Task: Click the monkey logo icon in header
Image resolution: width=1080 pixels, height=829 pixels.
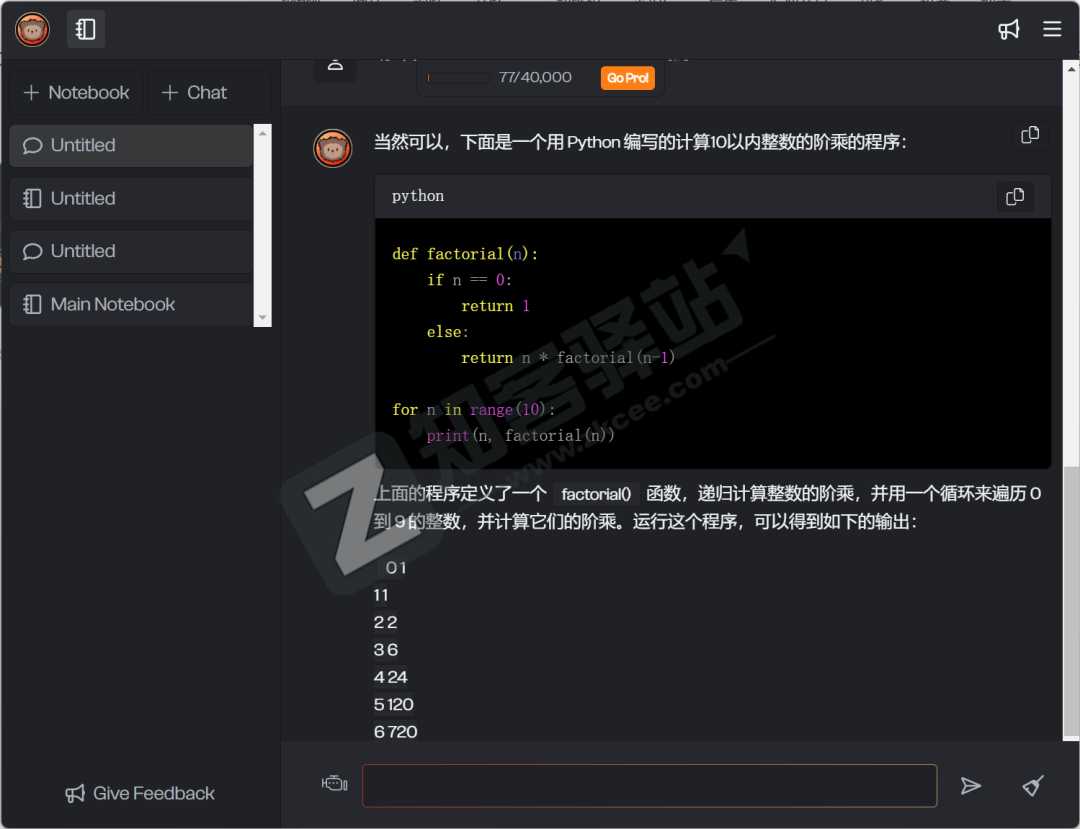Action: (32, 30)
